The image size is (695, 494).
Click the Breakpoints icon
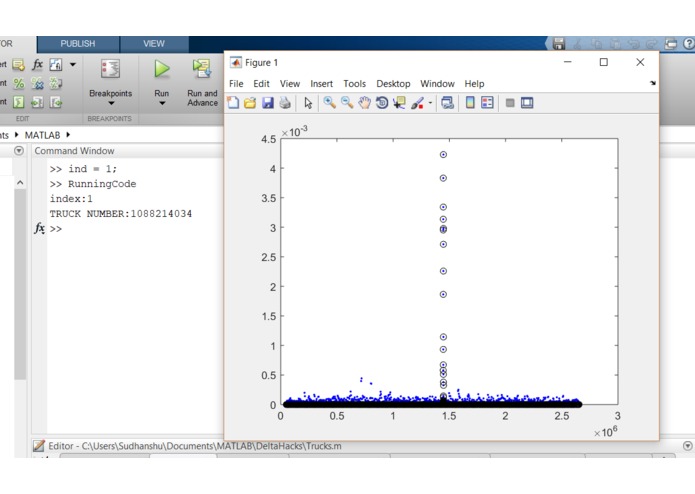tap(110, 69)
